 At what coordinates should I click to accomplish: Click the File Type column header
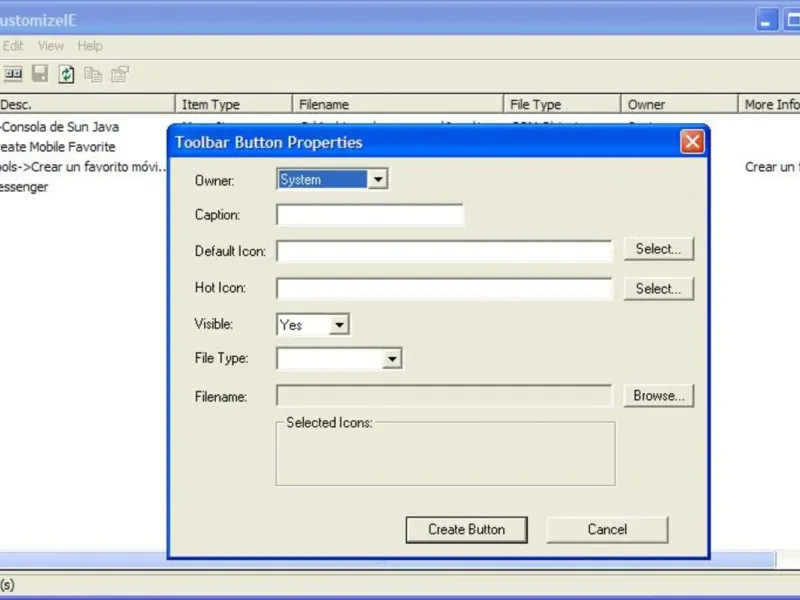562,104
